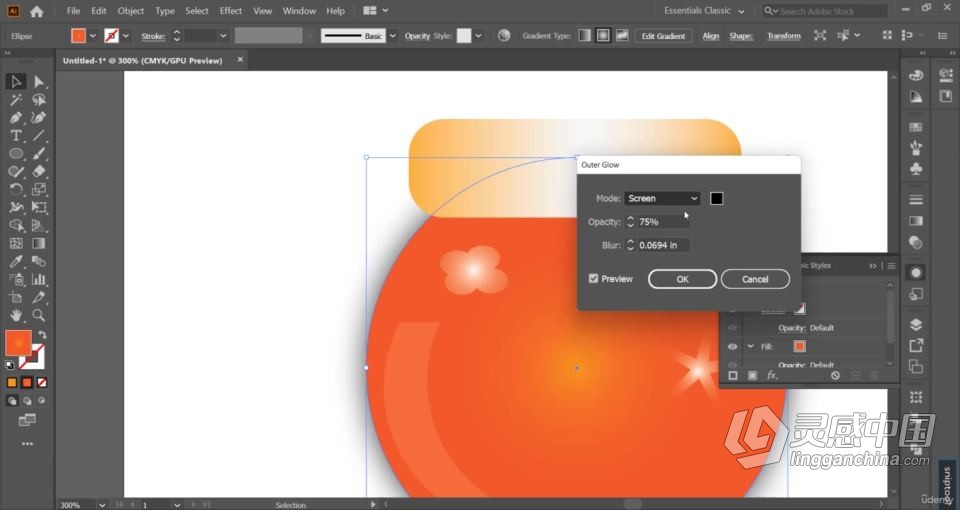960x510 pixels.
Task: Open the graphic Style dropdown arrow
Action: pyautogui.click(x=478, y=36)
